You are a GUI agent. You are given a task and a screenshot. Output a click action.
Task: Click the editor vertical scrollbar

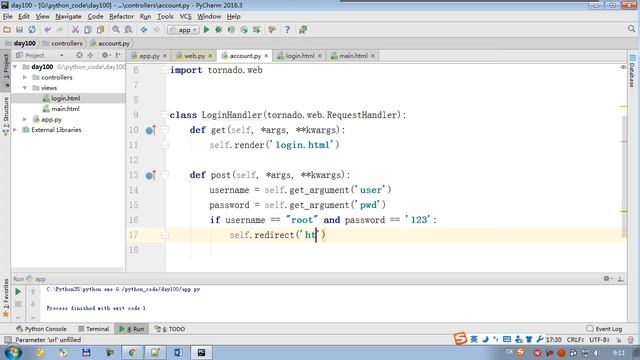click(x=624, y=176)
